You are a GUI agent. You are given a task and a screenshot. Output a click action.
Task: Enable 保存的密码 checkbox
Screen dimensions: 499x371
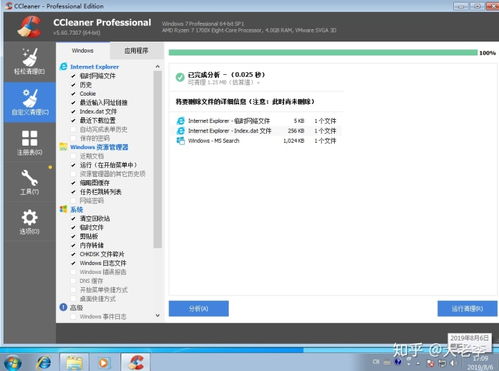coord(73,138)
